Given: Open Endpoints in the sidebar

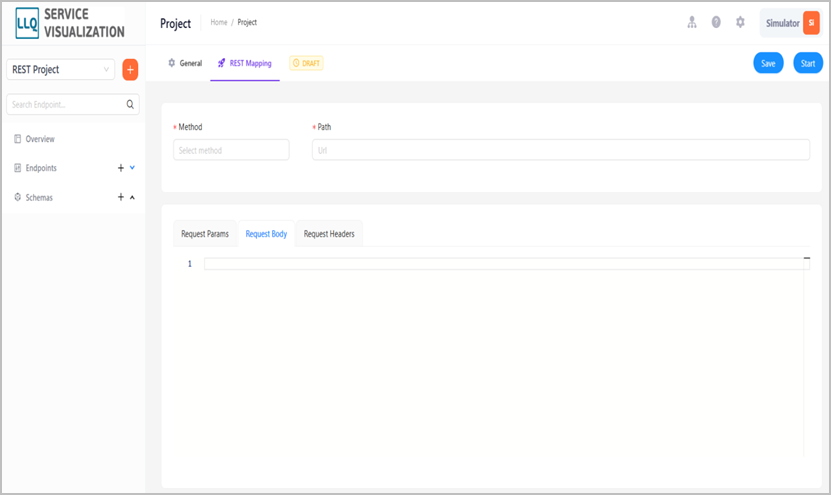Looking at the screenshot, I should 41,168.
